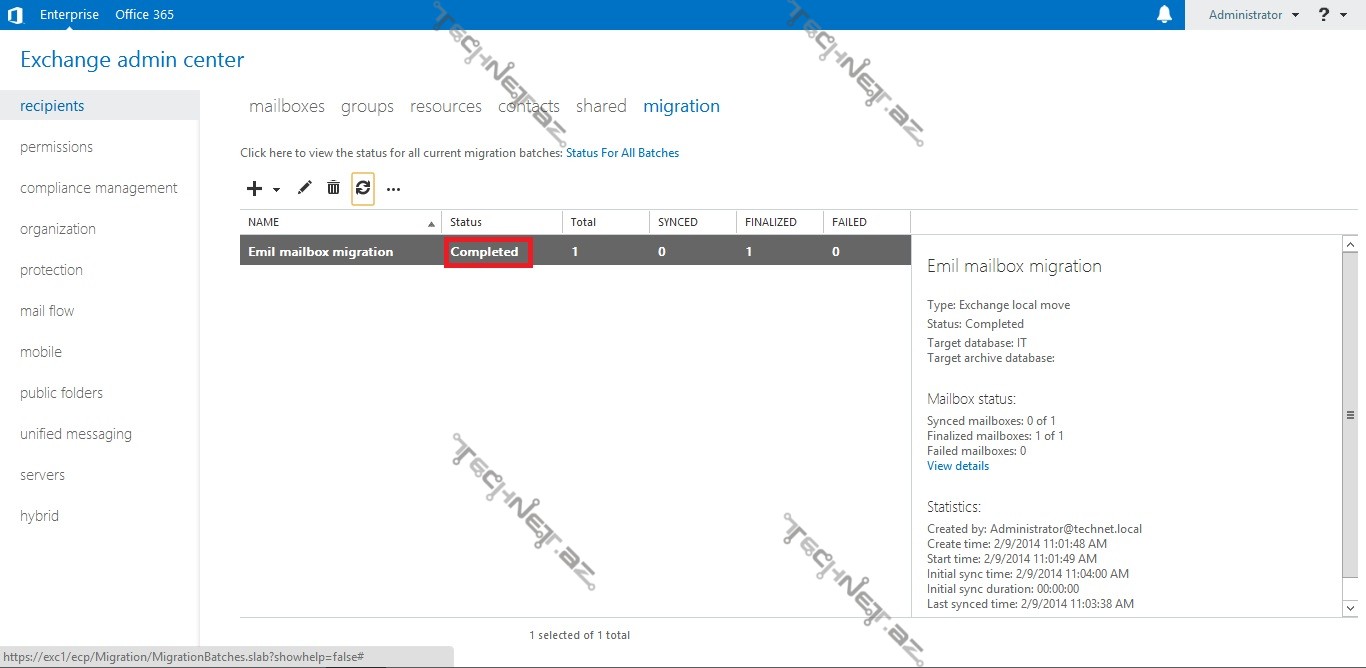This screenshot has width=1366, height=668.
Task: Open the help question mark menu
Action: pos(1324,15)
